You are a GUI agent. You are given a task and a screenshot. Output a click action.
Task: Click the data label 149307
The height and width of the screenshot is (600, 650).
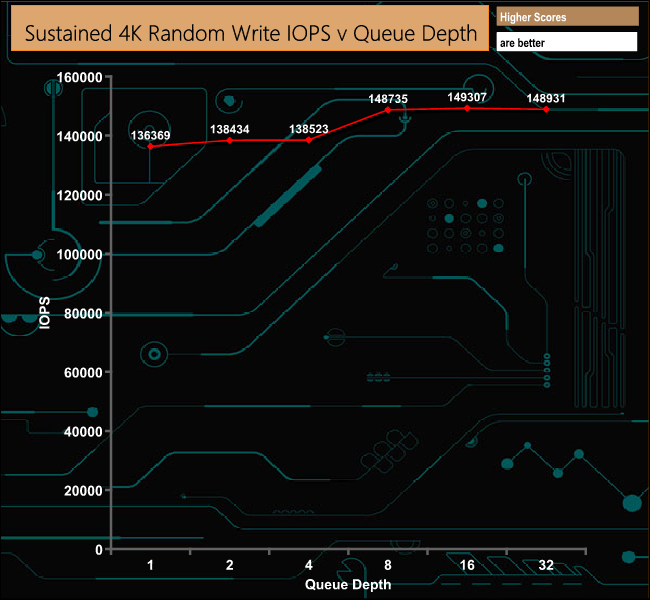[x=467, y=97]
